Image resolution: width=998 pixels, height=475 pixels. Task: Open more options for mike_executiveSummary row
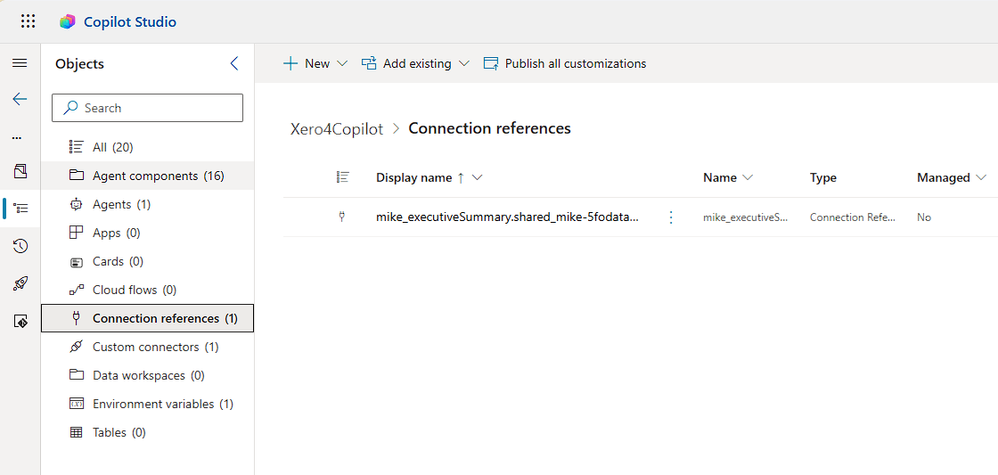671,217
